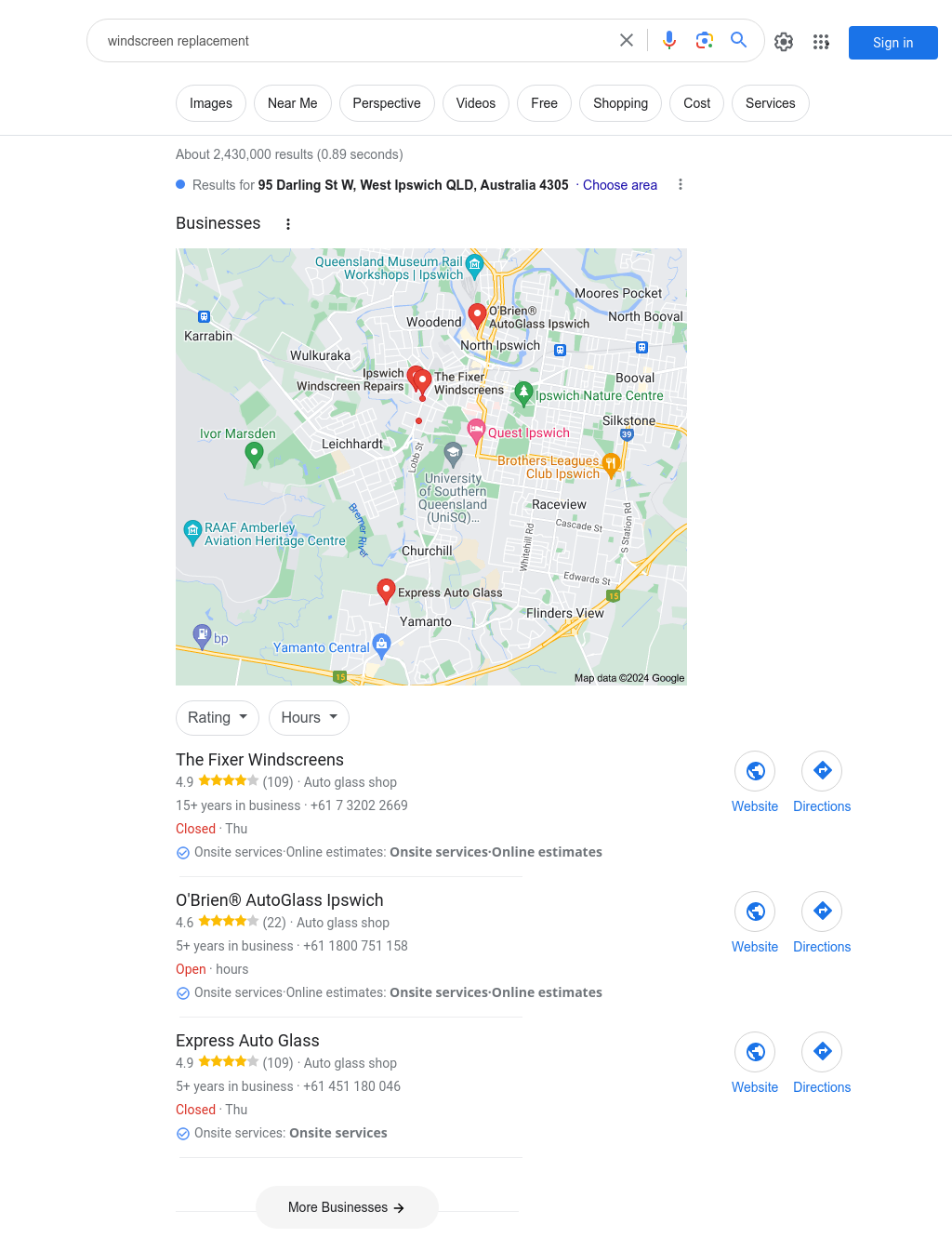The image size is (952, 1251).
Task: Get directions to Express Auto Glass
Action: point(822,1052)
